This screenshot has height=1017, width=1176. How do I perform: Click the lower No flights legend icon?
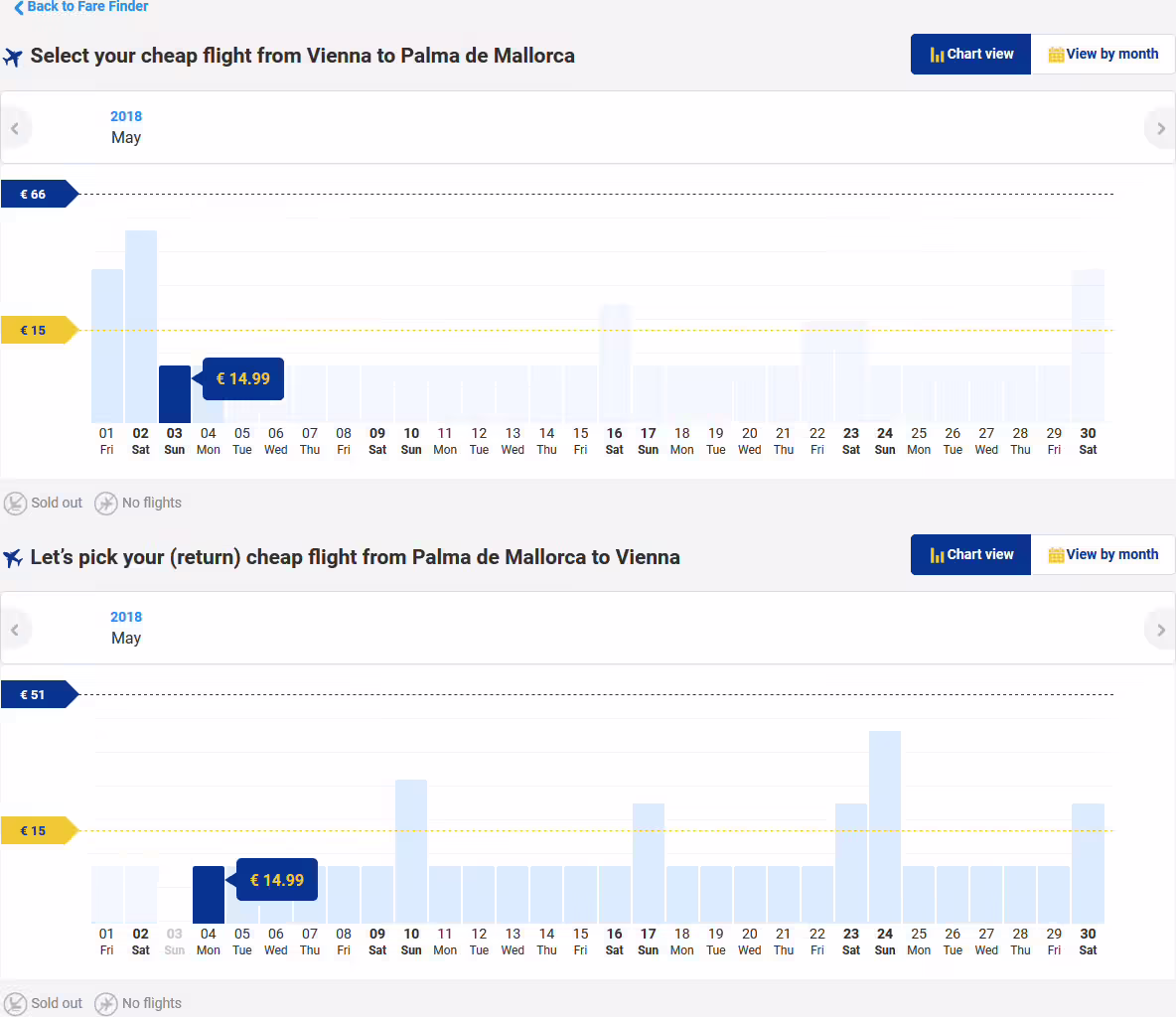tap(105, 1003)
